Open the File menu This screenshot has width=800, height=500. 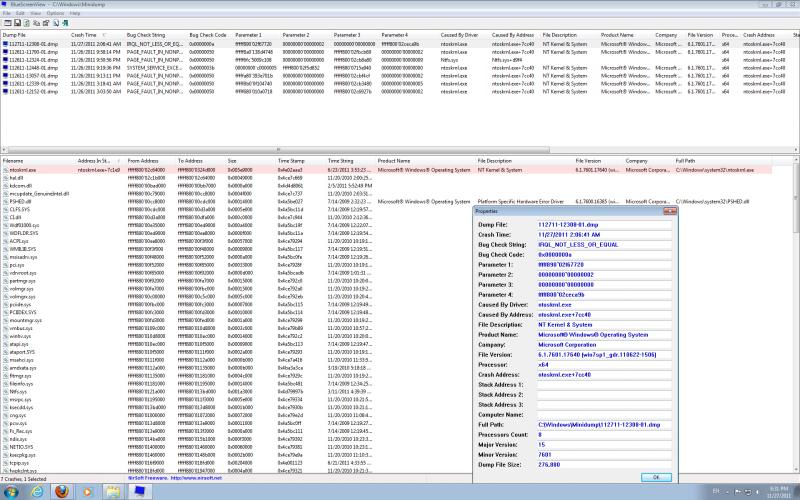(x=6, y=13)
